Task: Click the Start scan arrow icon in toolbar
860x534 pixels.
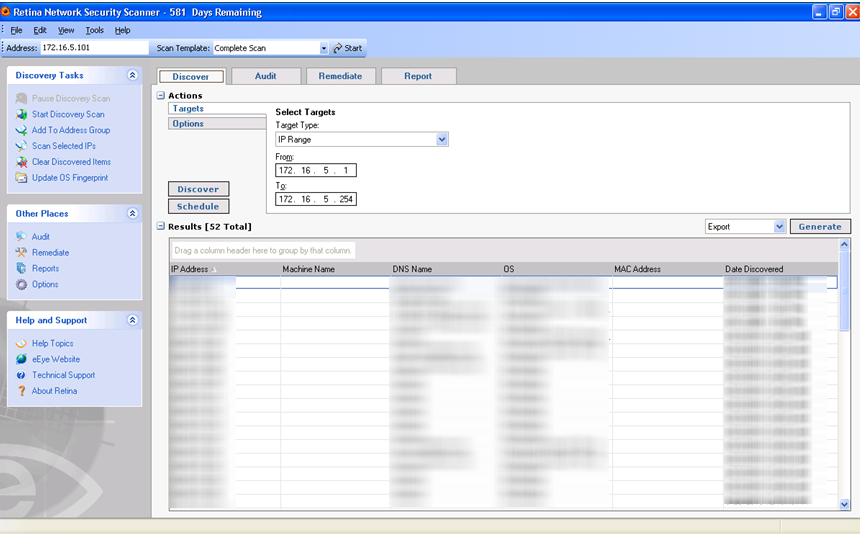Action: pos(337,48)
